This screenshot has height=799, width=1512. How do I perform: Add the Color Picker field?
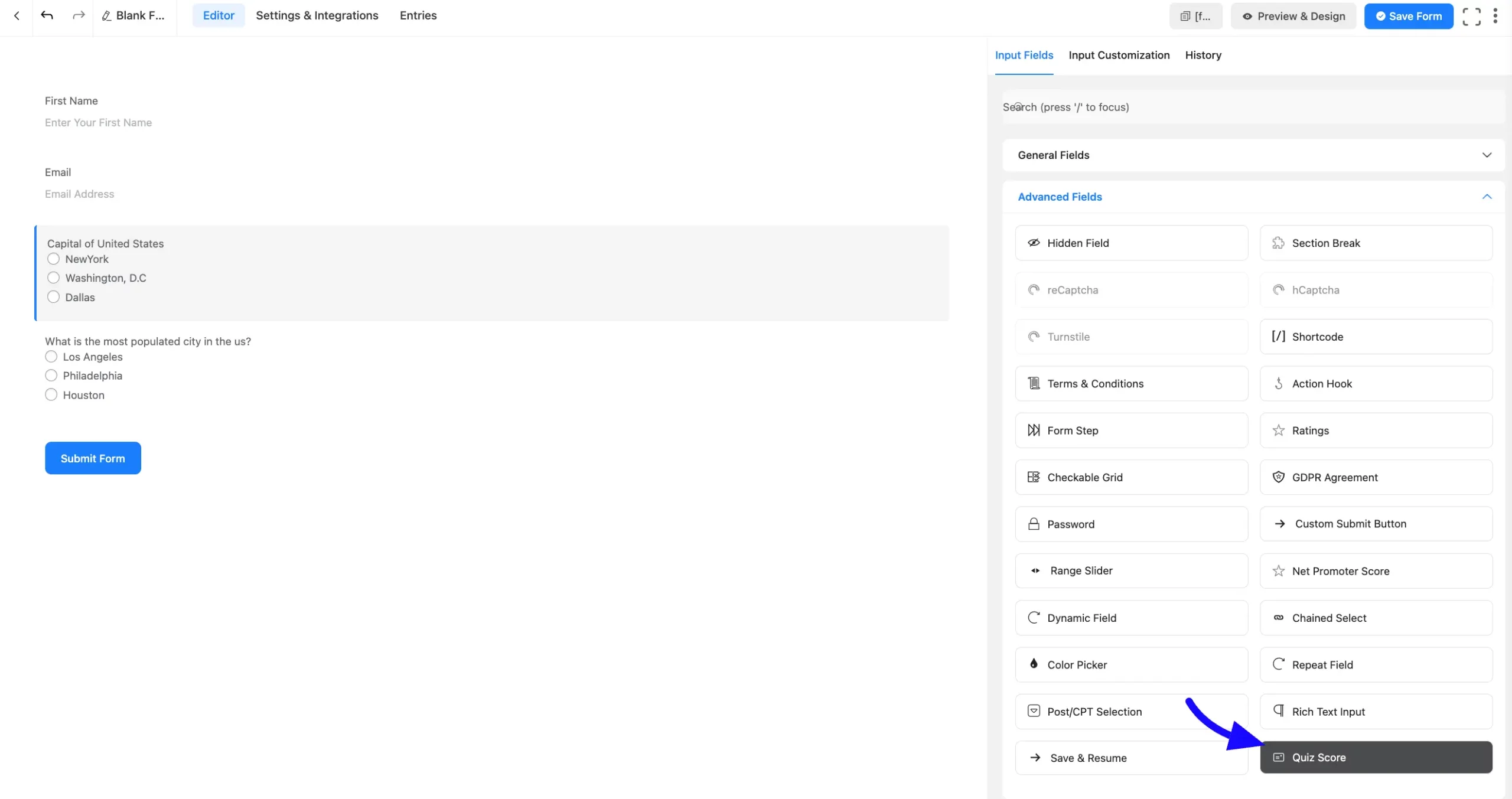(1131, 664)
